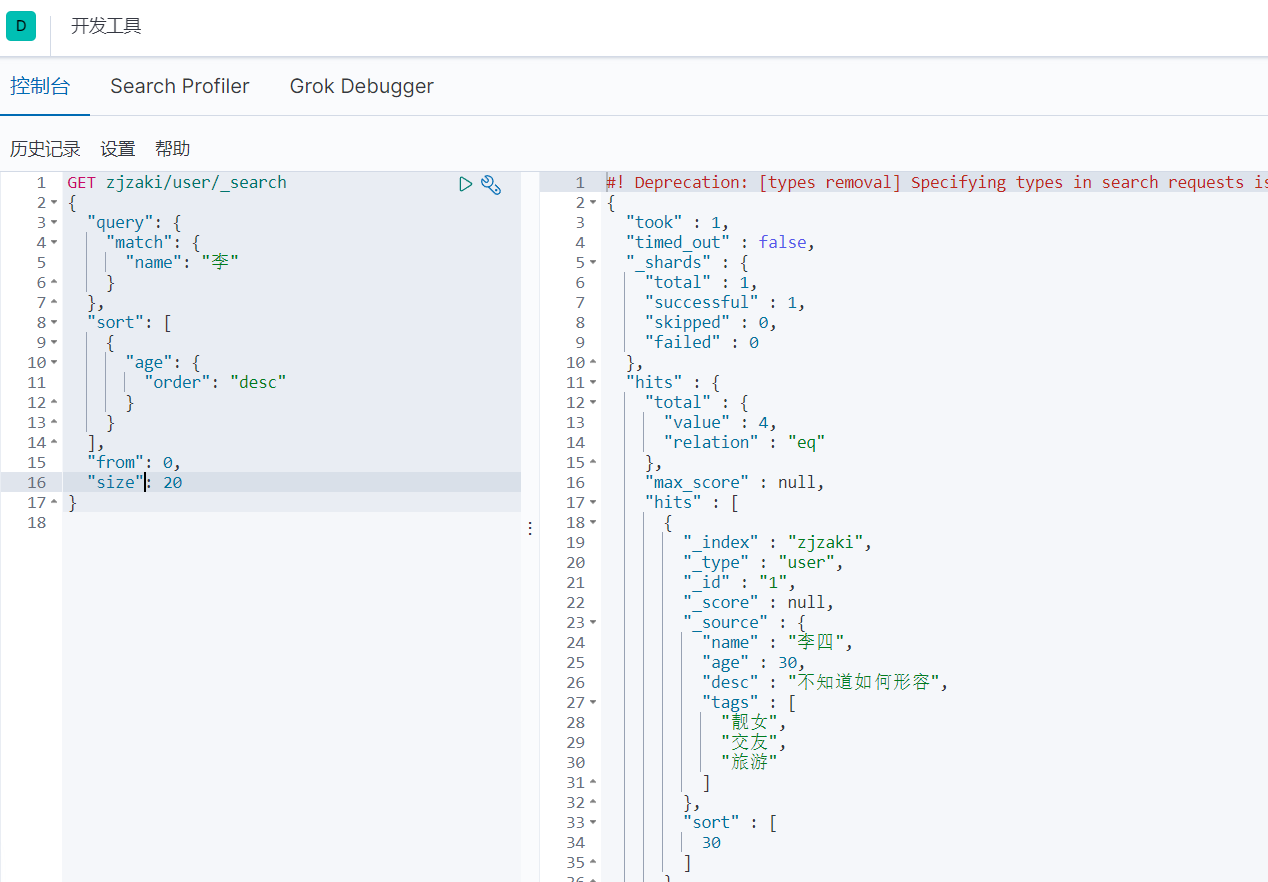The width and height of the screenshot is (1268, 882).
Task: Fold the object at request line 9
Action: pos(54,343)
